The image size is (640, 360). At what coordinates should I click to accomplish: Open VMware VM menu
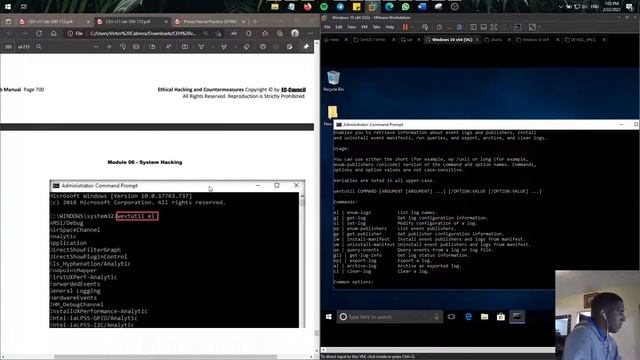[x=364, y=27]
